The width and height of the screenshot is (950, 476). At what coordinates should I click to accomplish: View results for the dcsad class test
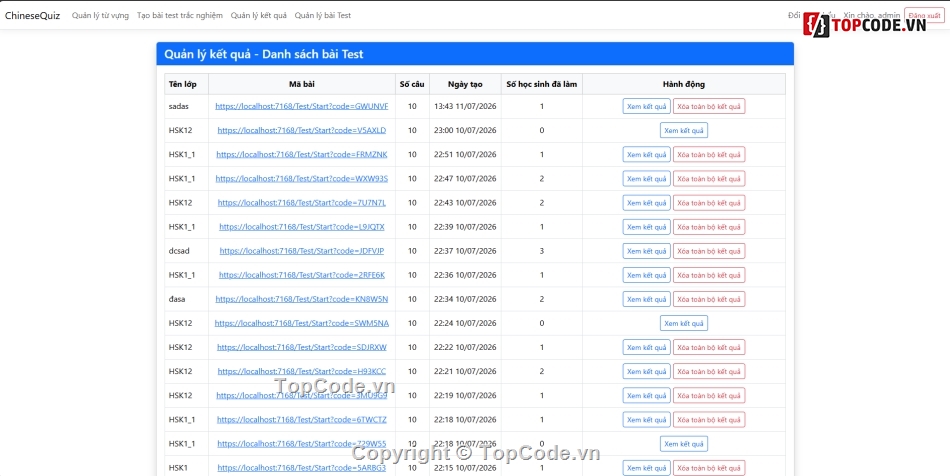coord(646,251)
